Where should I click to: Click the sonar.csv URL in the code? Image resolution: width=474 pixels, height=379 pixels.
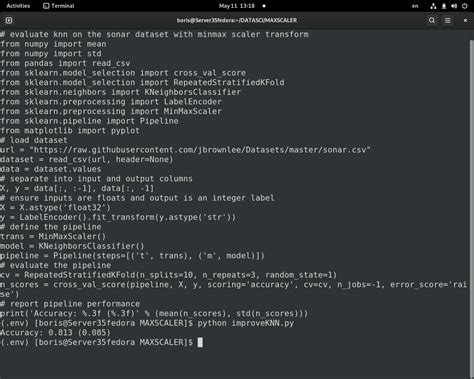200,150
